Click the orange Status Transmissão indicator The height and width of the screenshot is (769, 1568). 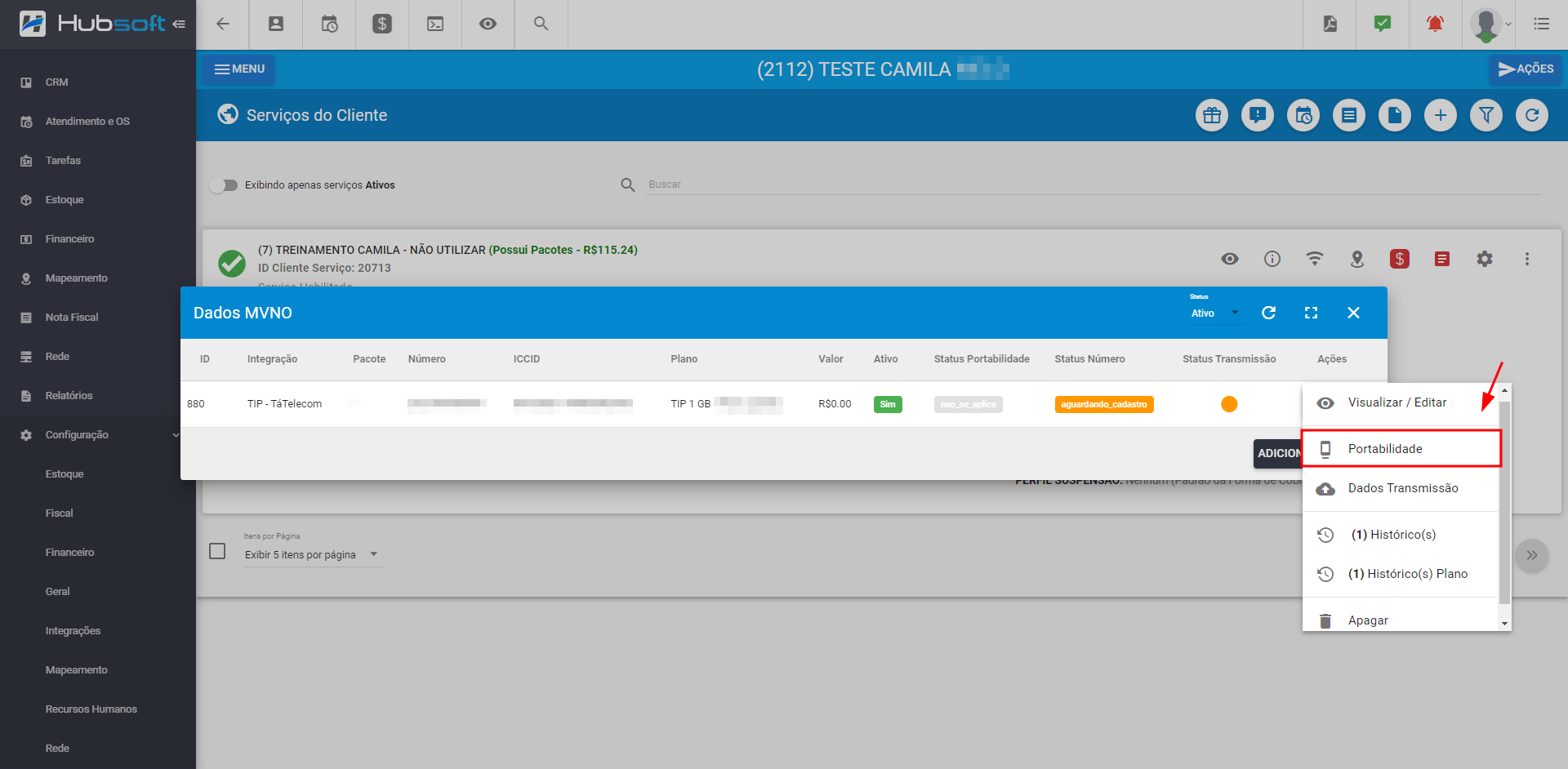tap(1229, 404)
